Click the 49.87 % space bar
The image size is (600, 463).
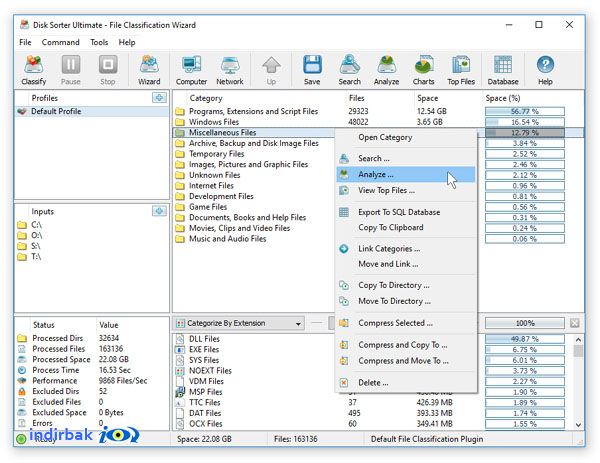tap(525, 339)
